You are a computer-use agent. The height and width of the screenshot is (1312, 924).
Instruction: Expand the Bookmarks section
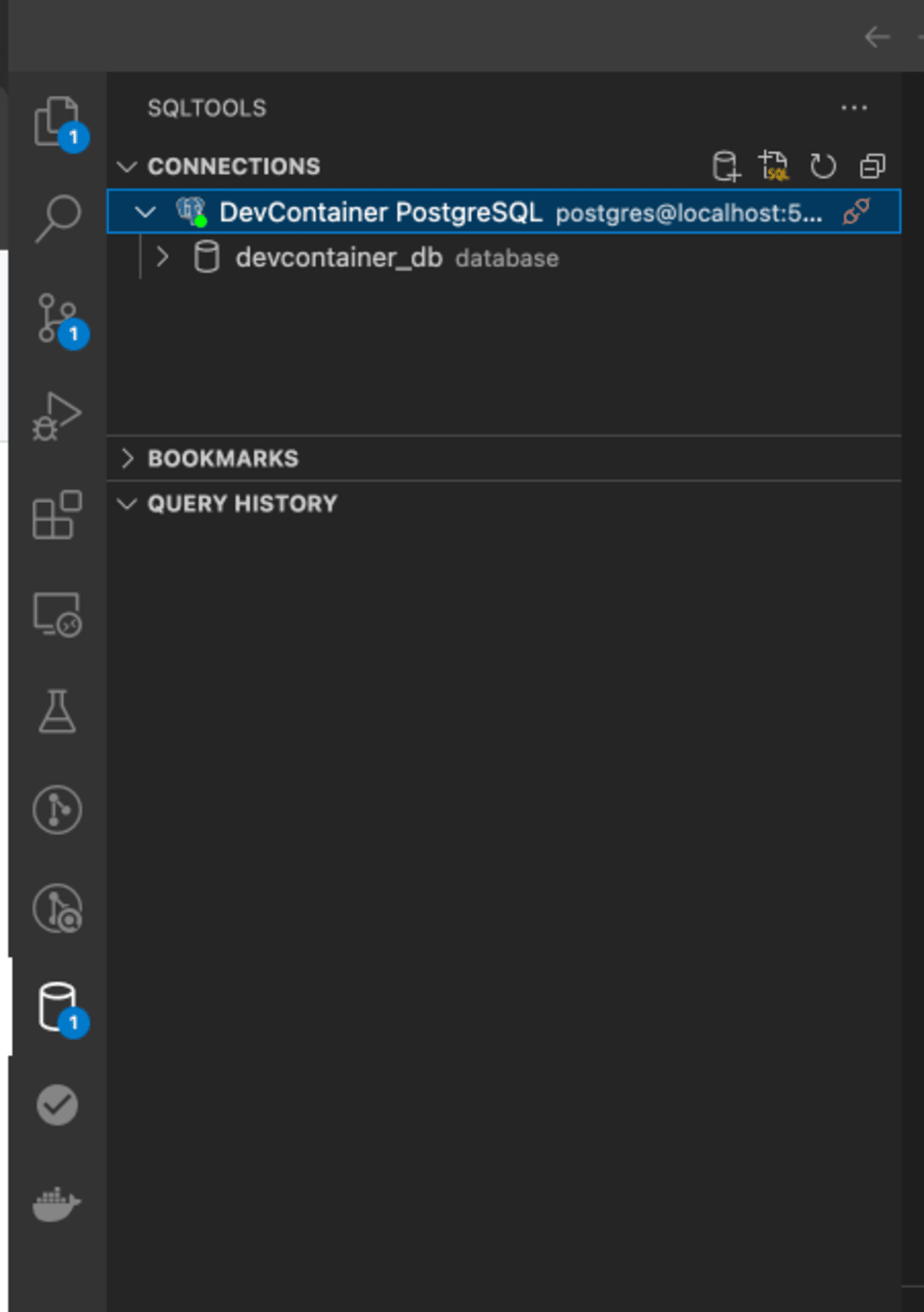(128, 459)
